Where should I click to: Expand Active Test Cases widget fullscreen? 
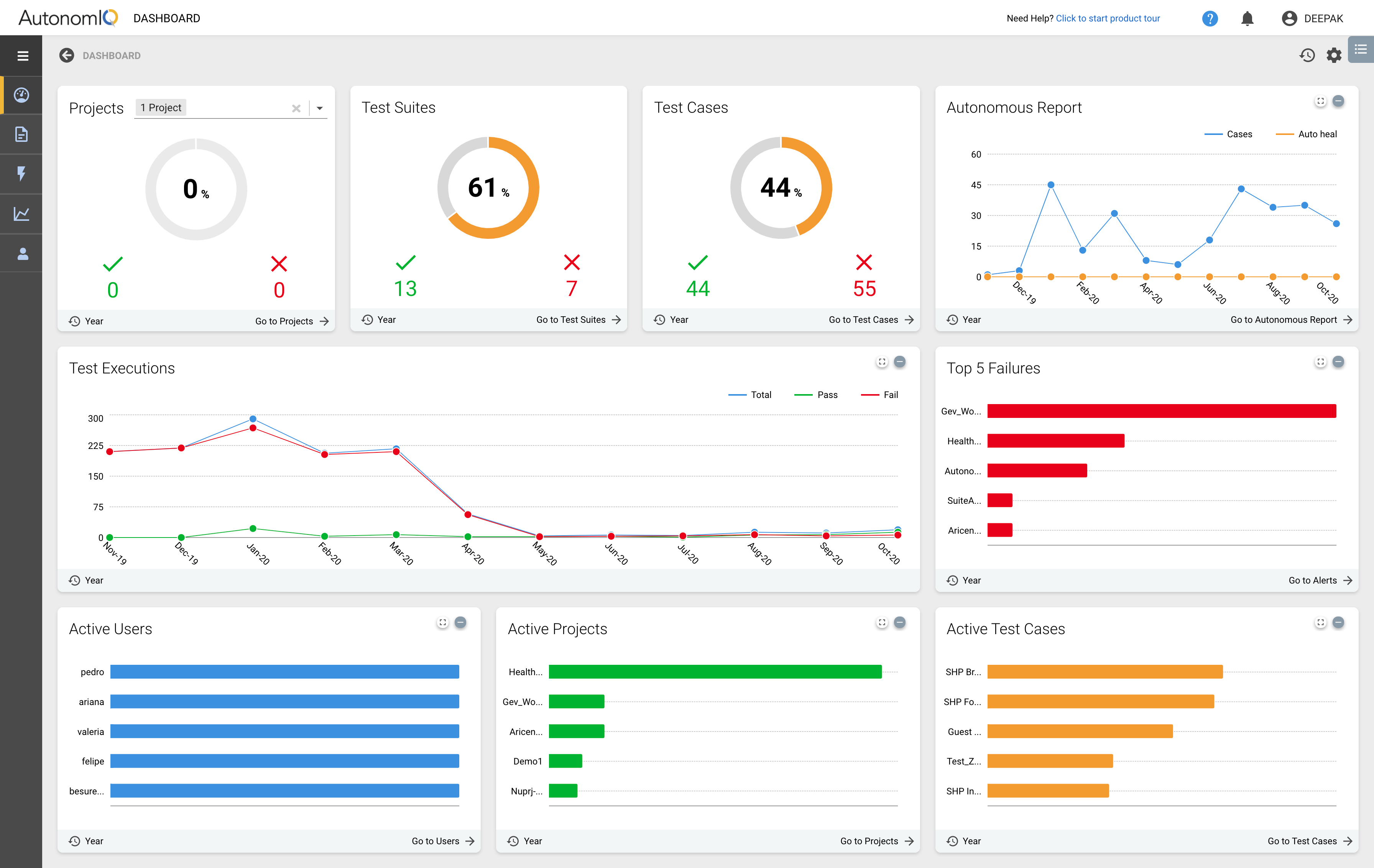(x=1320, y=623)
